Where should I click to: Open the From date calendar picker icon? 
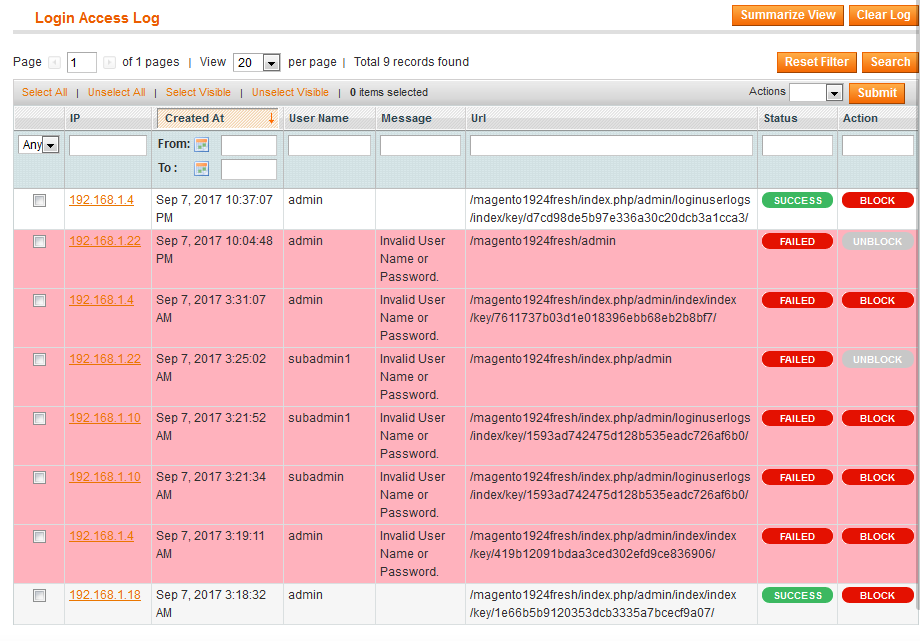(x=201, y=145)
